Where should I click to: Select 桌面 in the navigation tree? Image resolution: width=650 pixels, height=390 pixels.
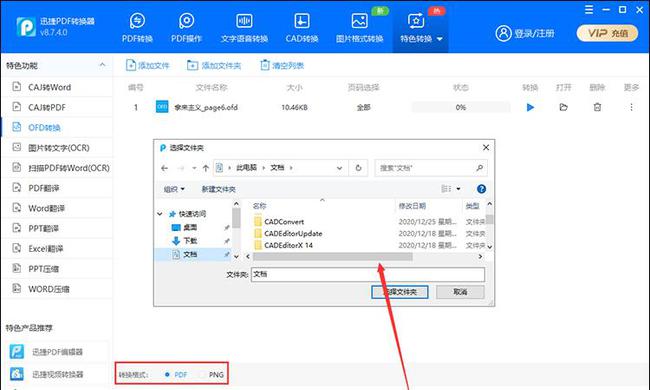(190, 228)
